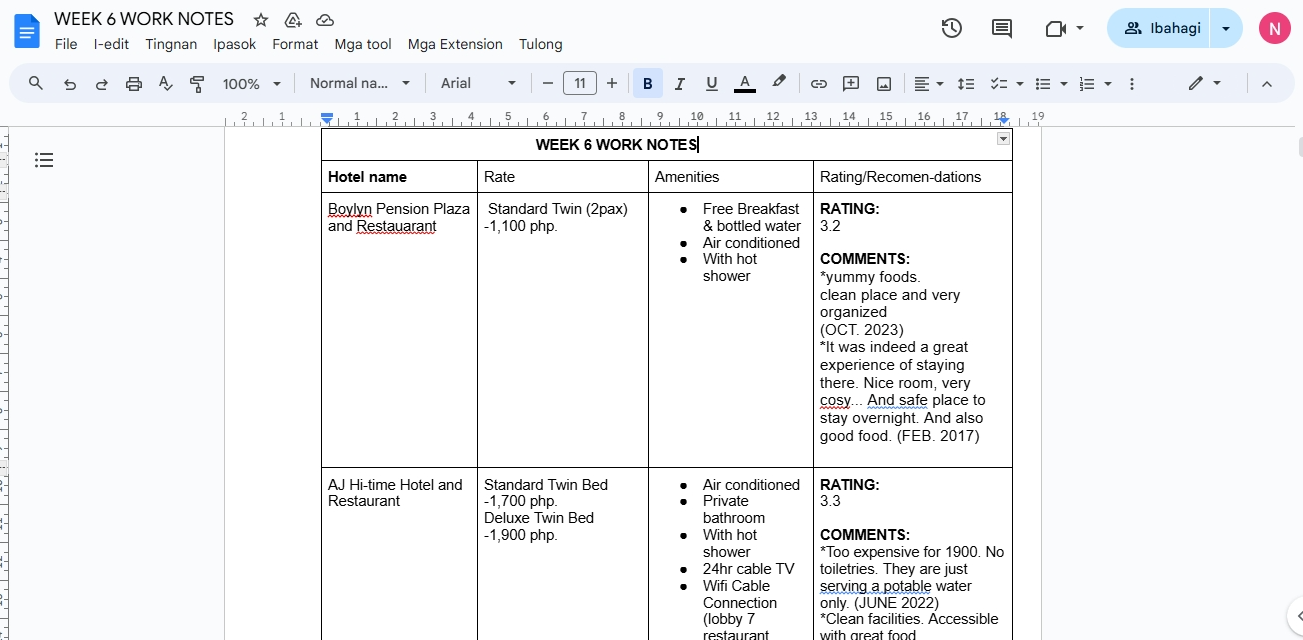Click 'Standard Twin (2pax)' rate text
This screenshot has height=640, width=1303.
point(557,209)
